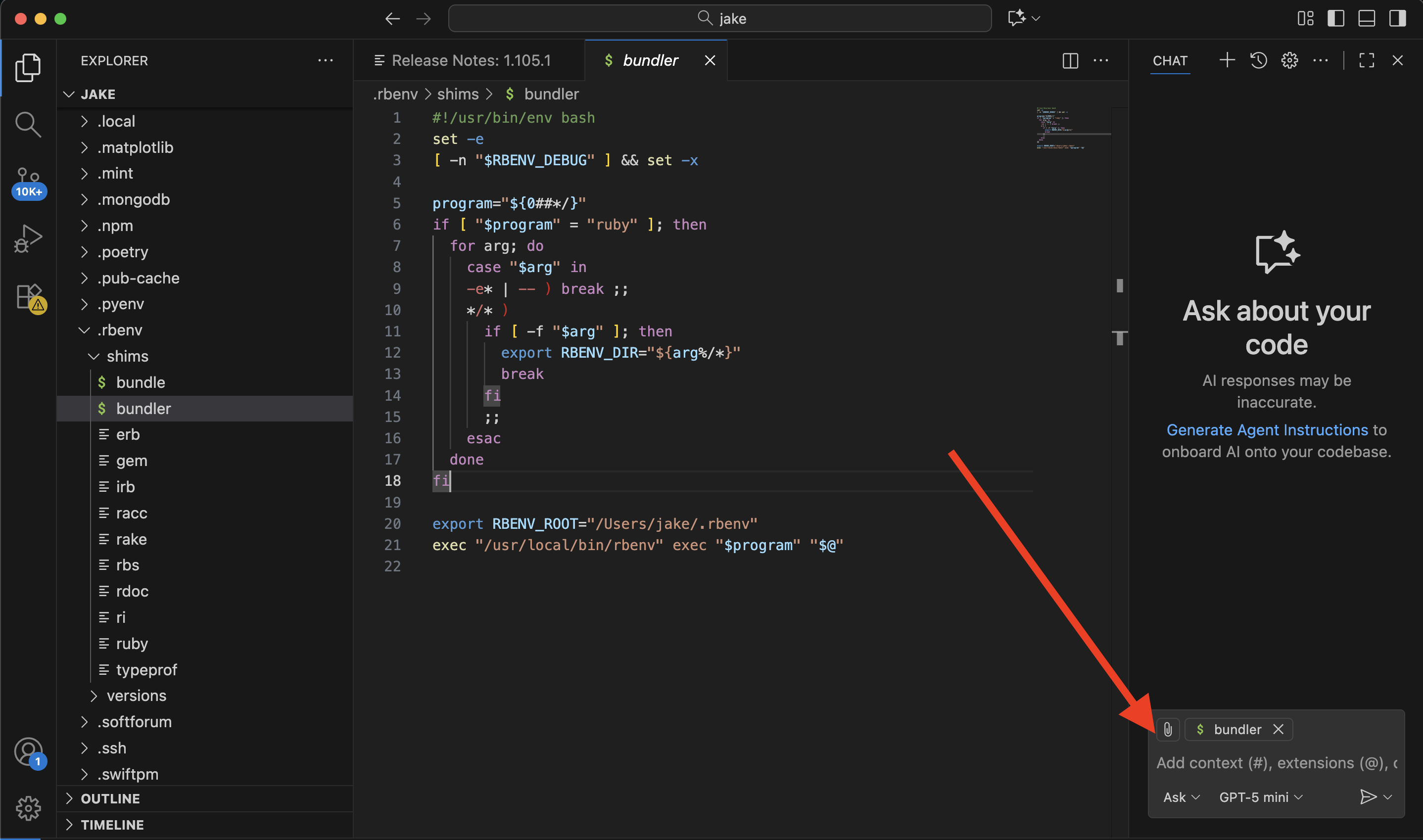1423x840 pixels.
Task: Open the Ask chat mode dropdown
Action: pos(1181,797)
